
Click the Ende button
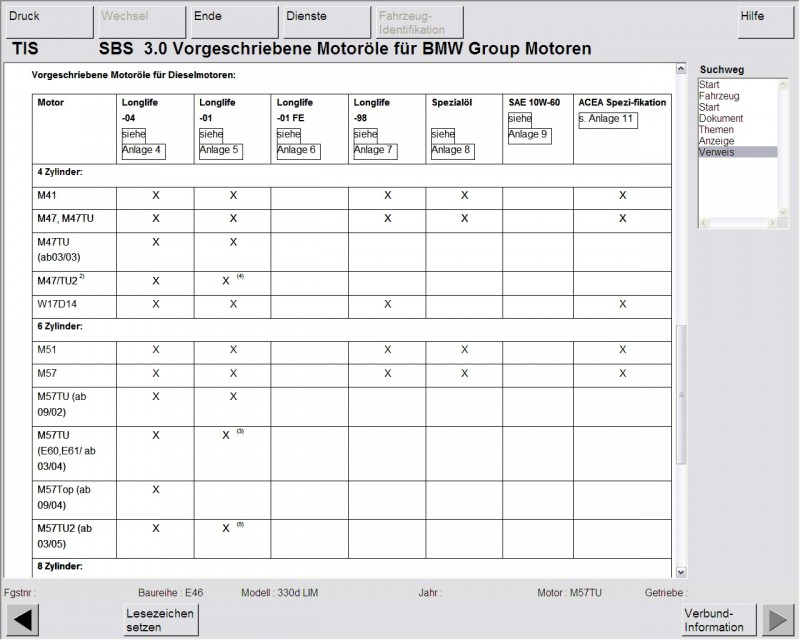[235, 22]
